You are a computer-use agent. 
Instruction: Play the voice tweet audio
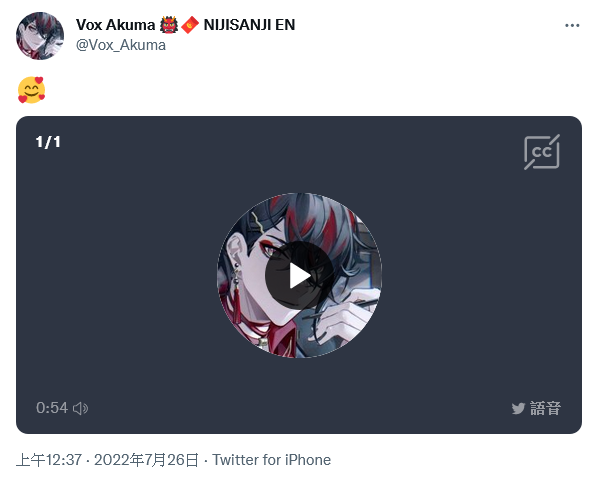pyautogui.click(x=299, y=275)
